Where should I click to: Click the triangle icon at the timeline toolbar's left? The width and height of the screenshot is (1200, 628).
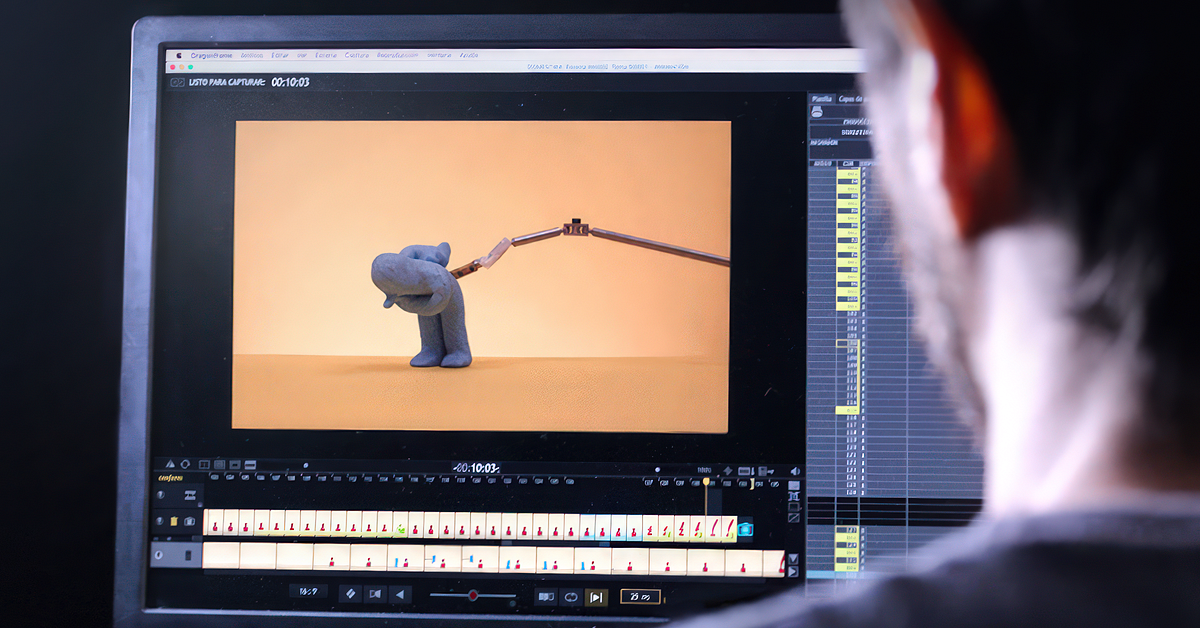(170, 464)
